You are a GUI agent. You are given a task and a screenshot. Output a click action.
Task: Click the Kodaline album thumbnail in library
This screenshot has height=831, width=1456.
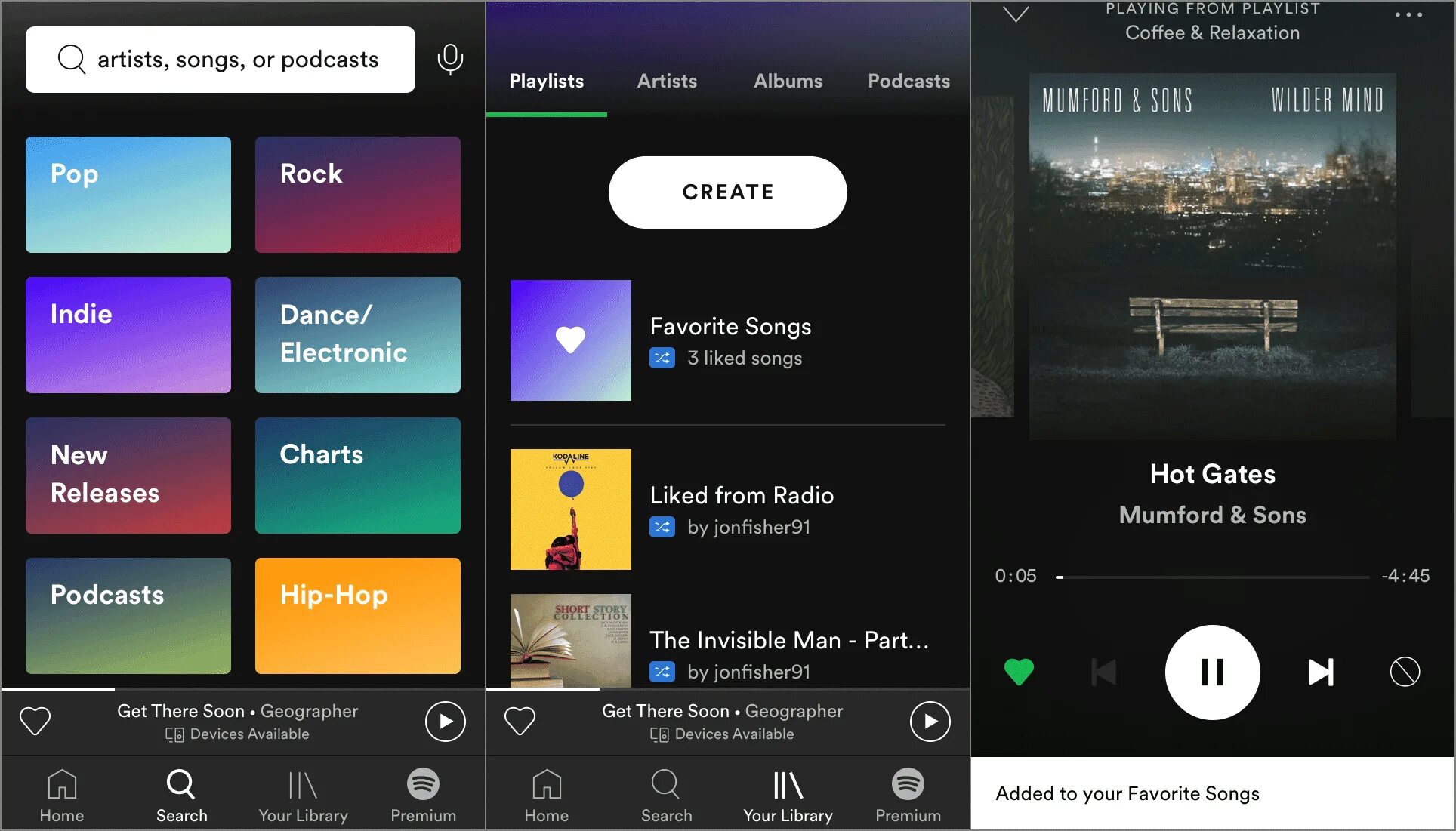570,508
